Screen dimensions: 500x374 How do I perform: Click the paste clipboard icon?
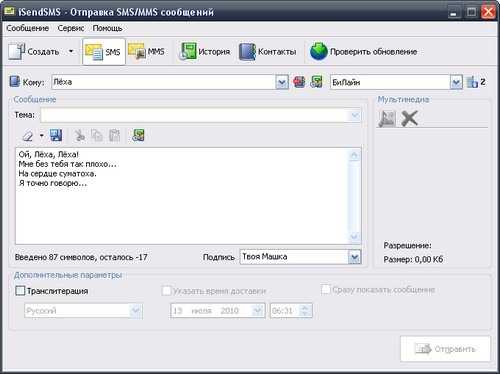coord(114,135)
